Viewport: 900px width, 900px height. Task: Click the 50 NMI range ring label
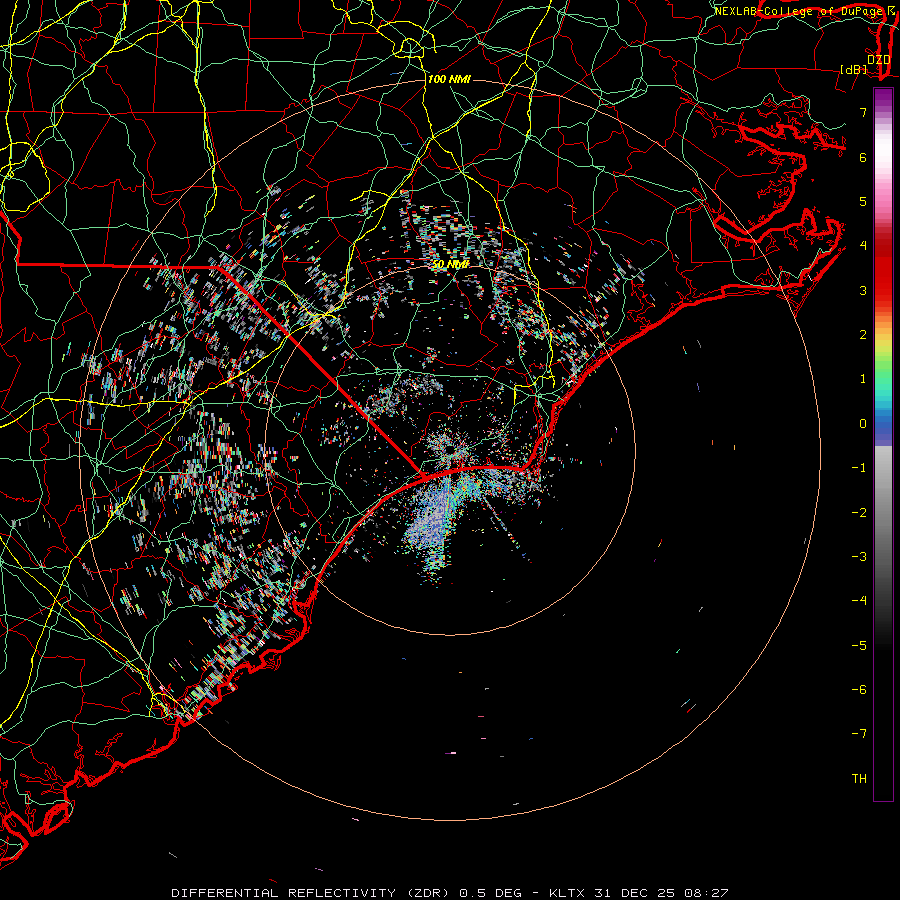click(x=451, y=265)
